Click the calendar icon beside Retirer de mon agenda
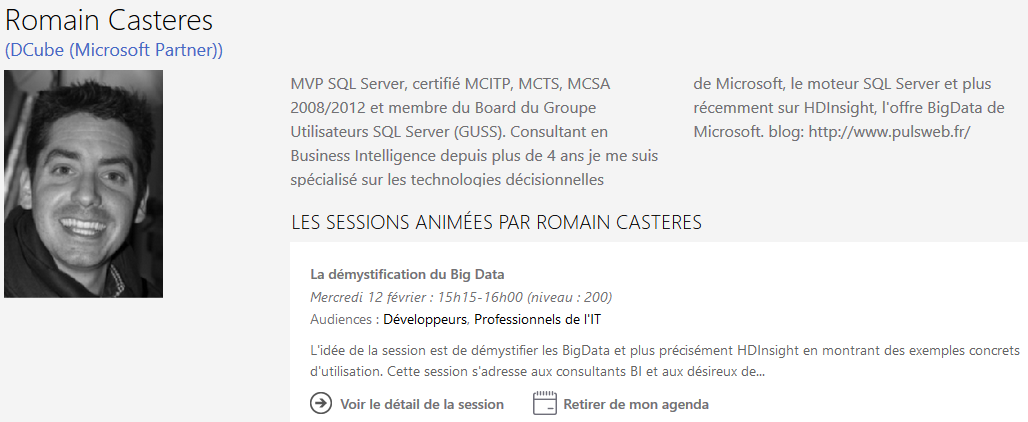The height and width of the screenshot is (422, 1028). (544, 403)
